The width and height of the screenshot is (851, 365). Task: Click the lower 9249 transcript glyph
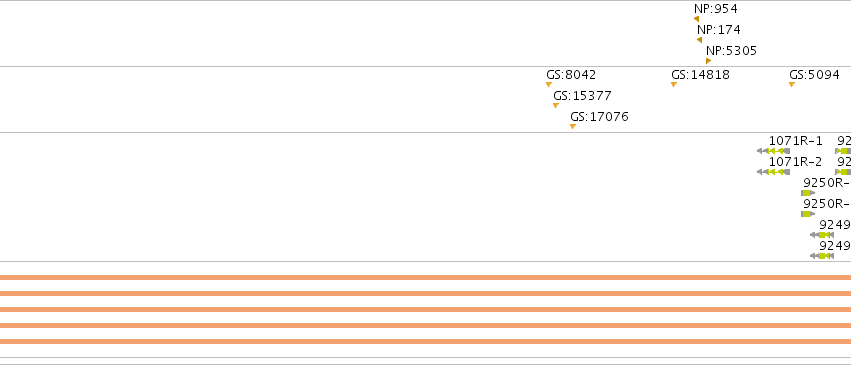(822, 256)
